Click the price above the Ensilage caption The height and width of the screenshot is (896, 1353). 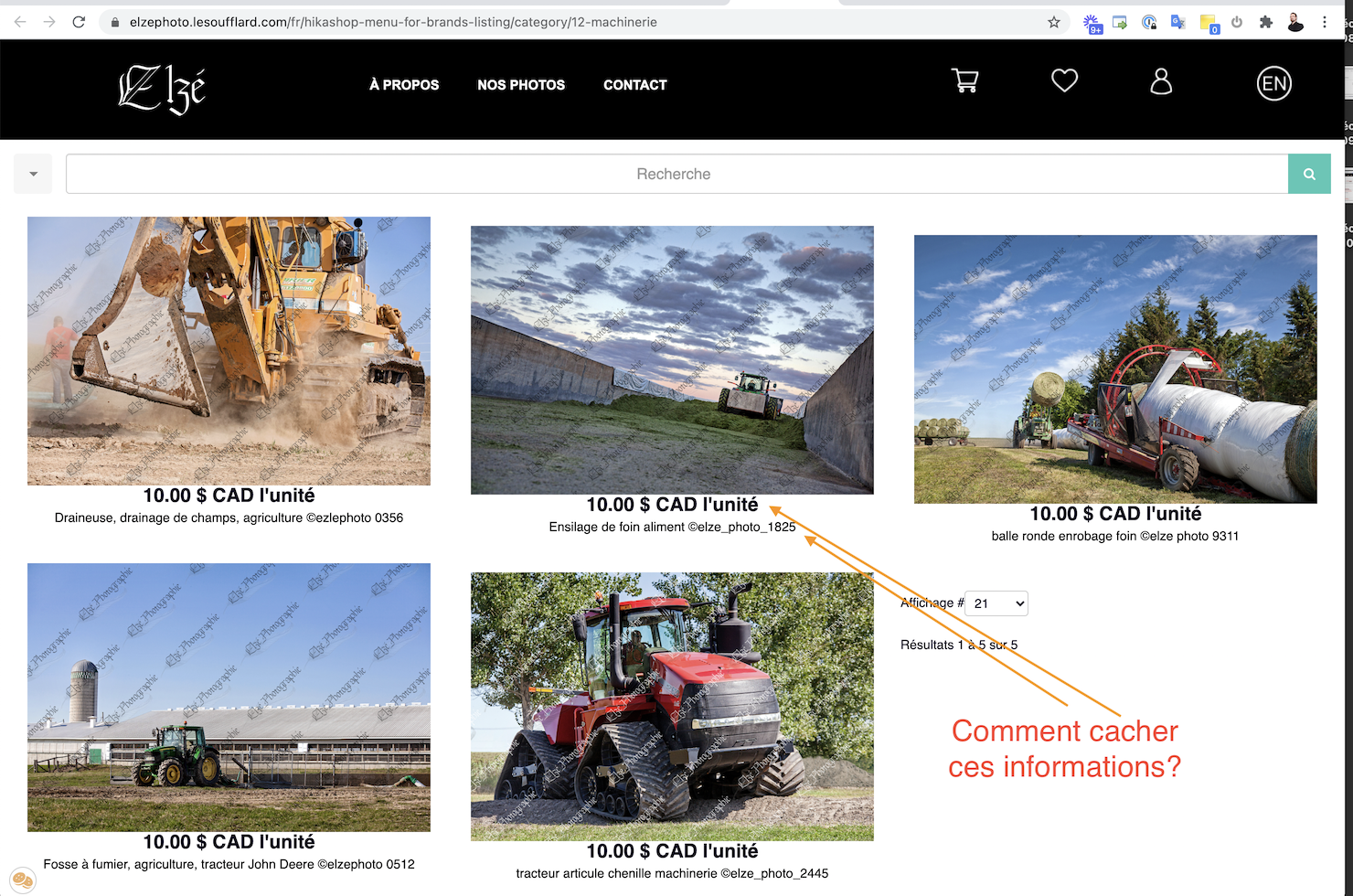[x=672, y=505]
